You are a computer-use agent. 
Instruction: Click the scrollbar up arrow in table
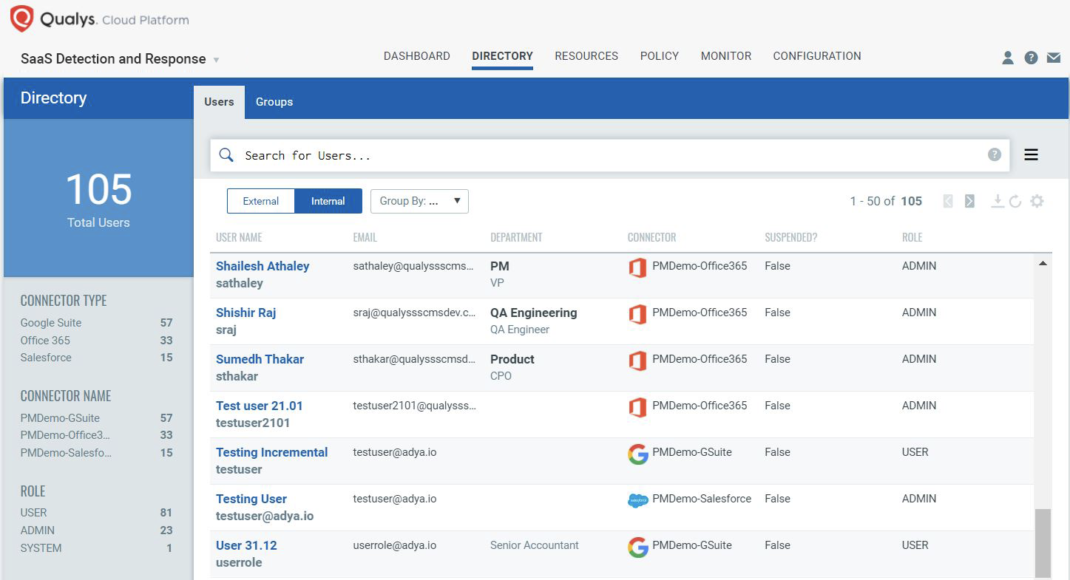pyautogui.click(x=1043, y=264)
